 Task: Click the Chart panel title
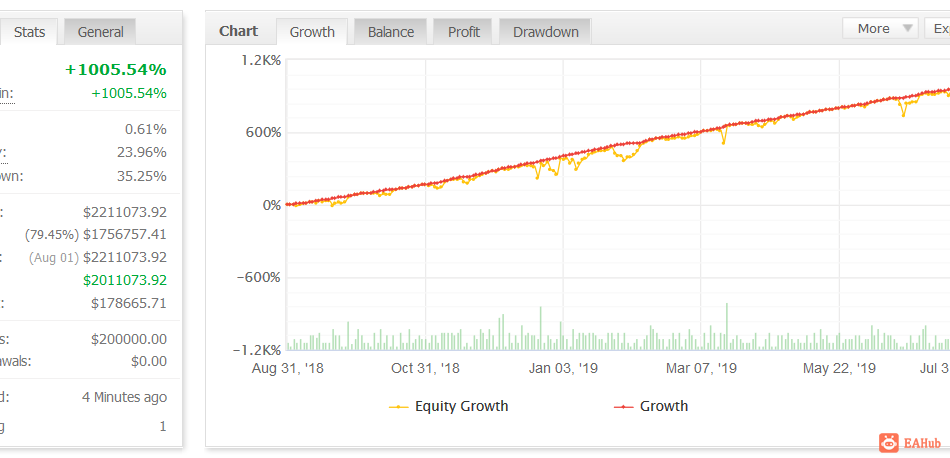pos(238,31)
